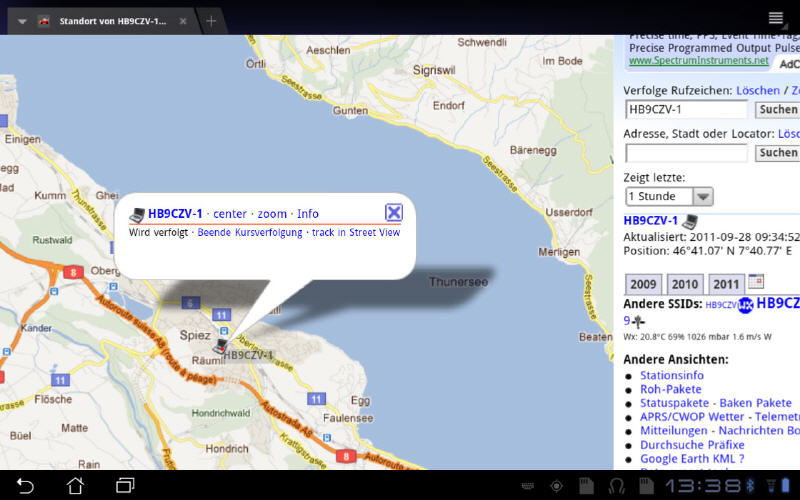800x500 pixels.
Task: Open the 1 Stunde time range dropdown
Action: (x=669, y=196)
